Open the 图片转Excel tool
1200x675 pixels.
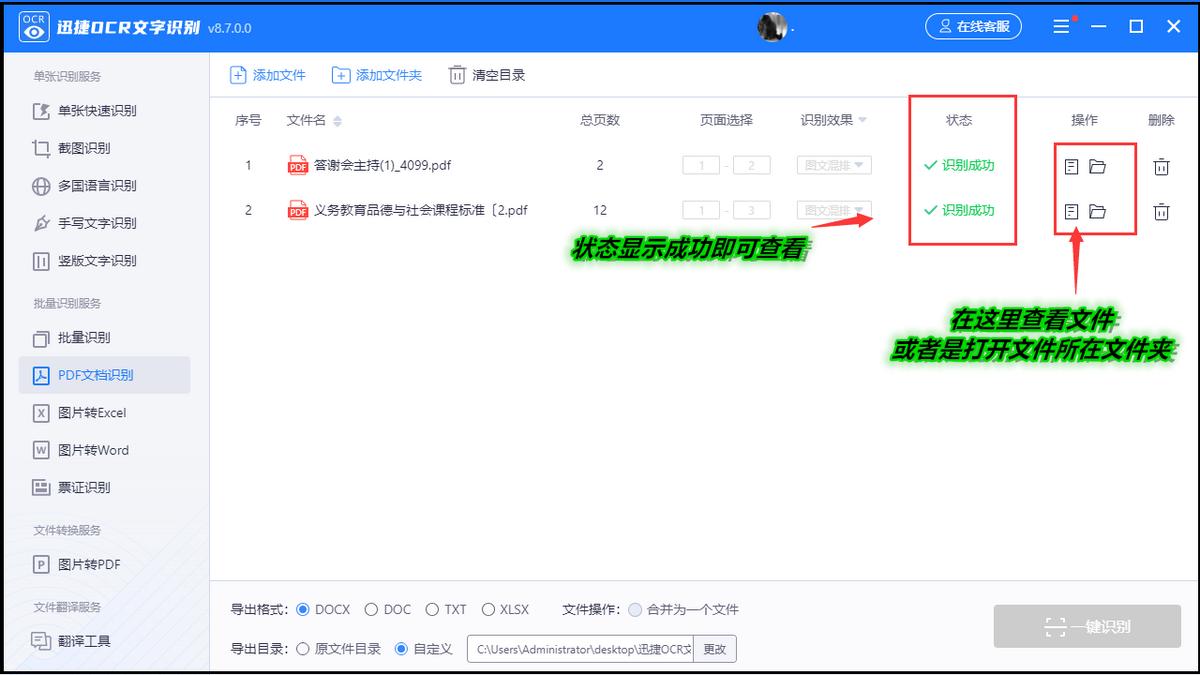click(94, 413)
